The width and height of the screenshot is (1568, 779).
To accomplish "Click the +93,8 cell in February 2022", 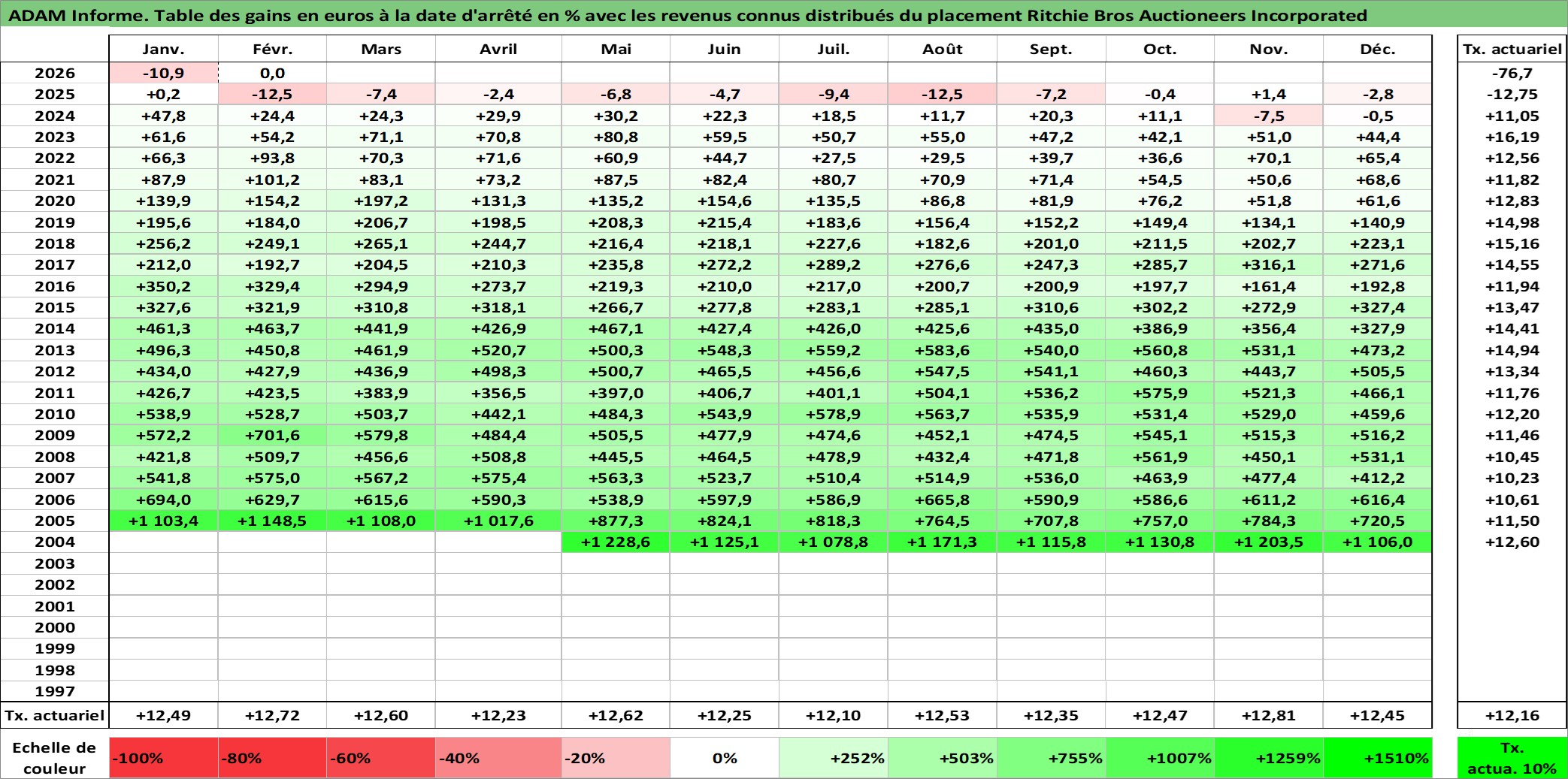I will pyautogui.click(x=272, y=158).
